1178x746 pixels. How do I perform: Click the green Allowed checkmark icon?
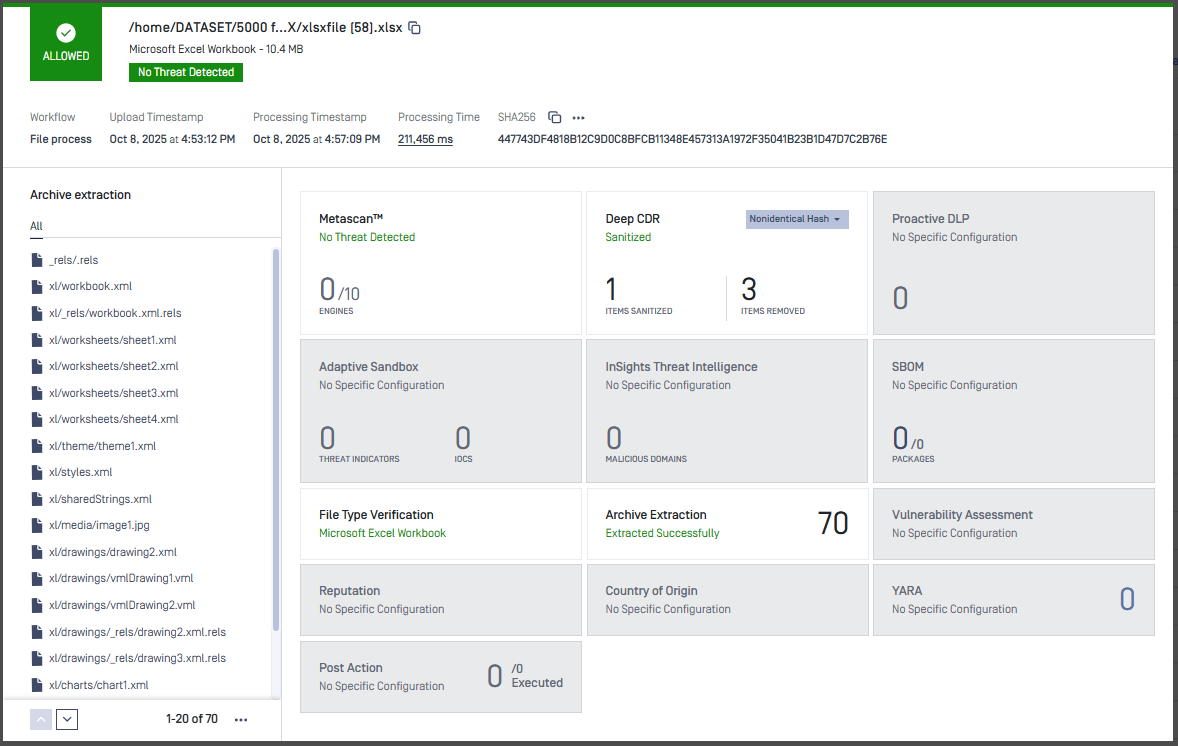tap(66, 33)
